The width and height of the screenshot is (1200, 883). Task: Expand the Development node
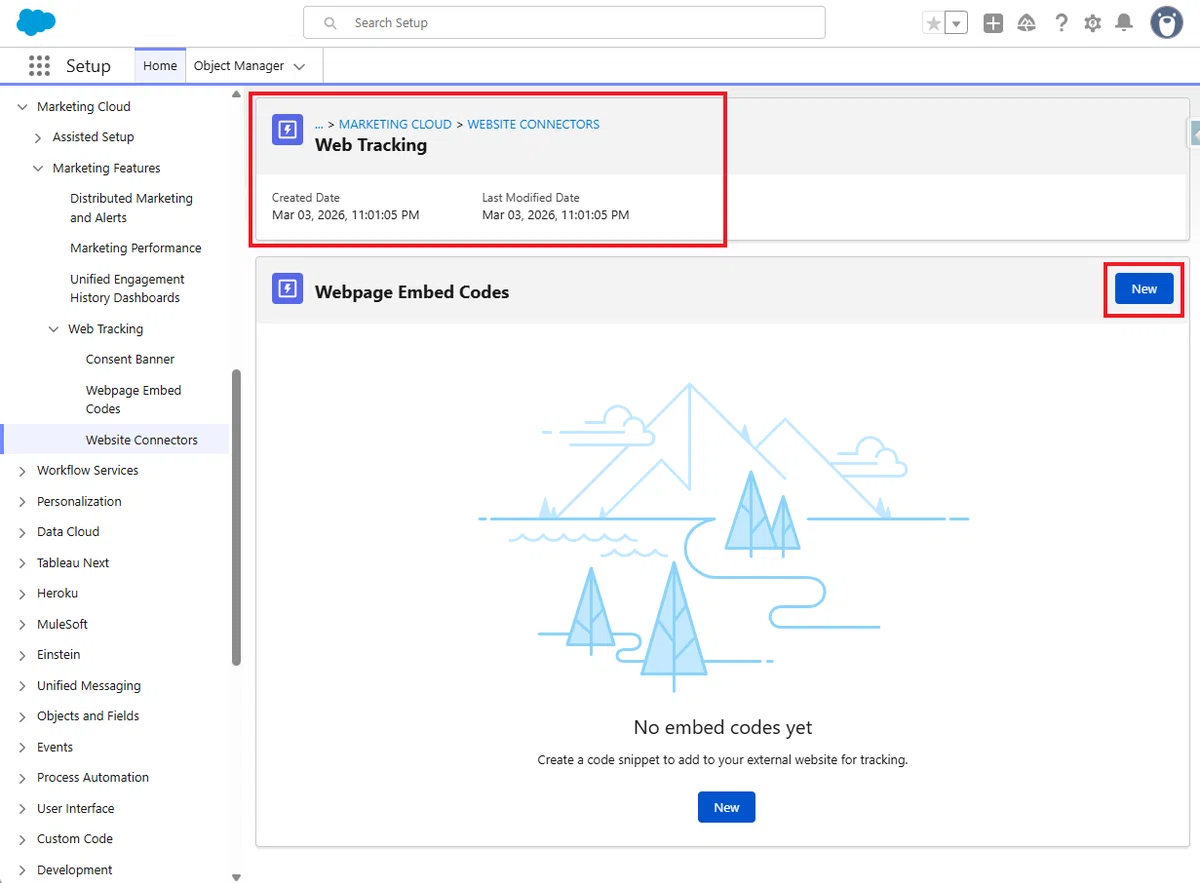pos(23,871)
